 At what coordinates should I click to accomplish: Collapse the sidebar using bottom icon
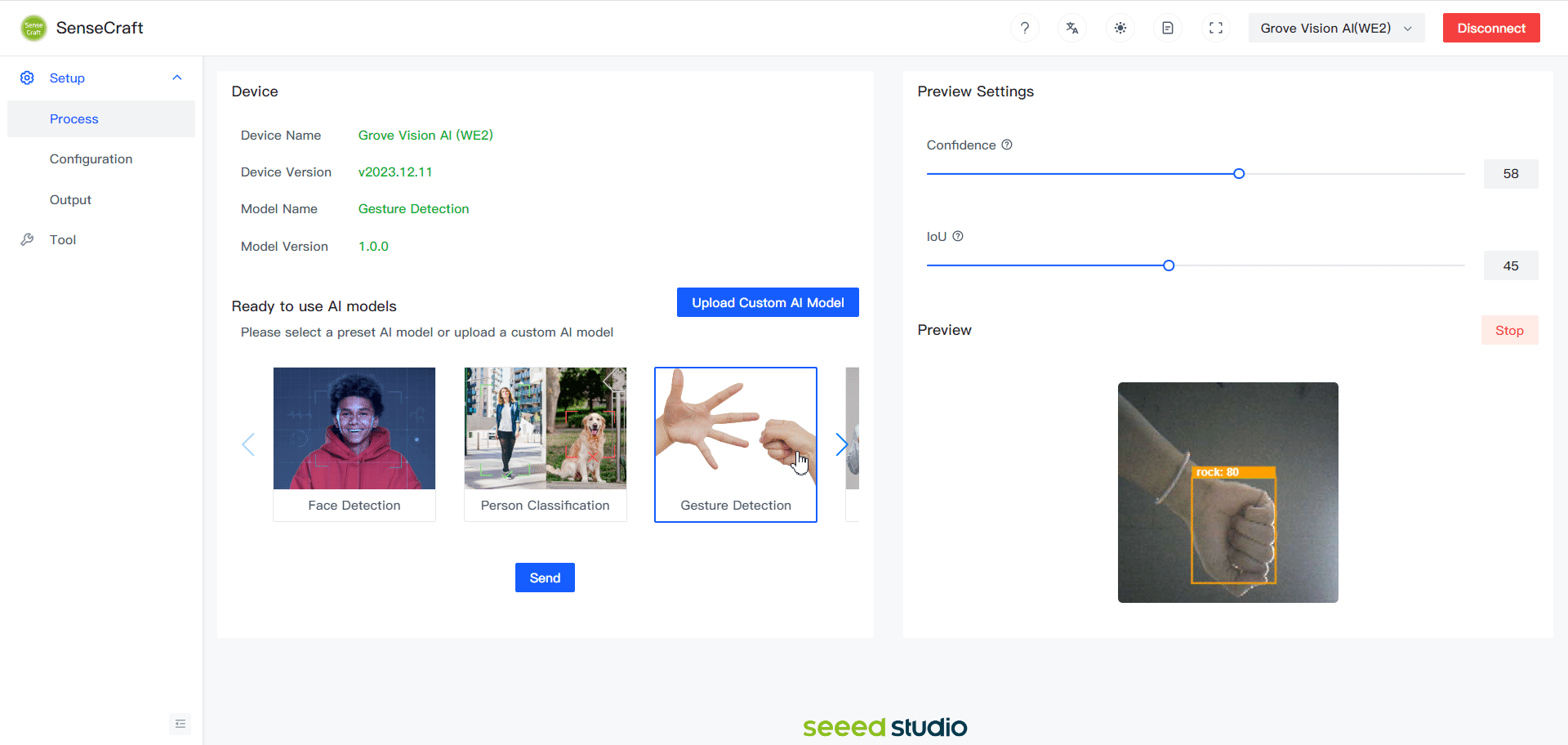(180, 724)
